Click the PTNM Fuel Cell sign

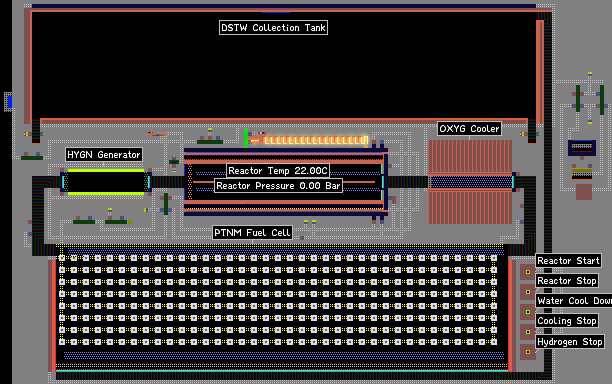tap(252, 233)
